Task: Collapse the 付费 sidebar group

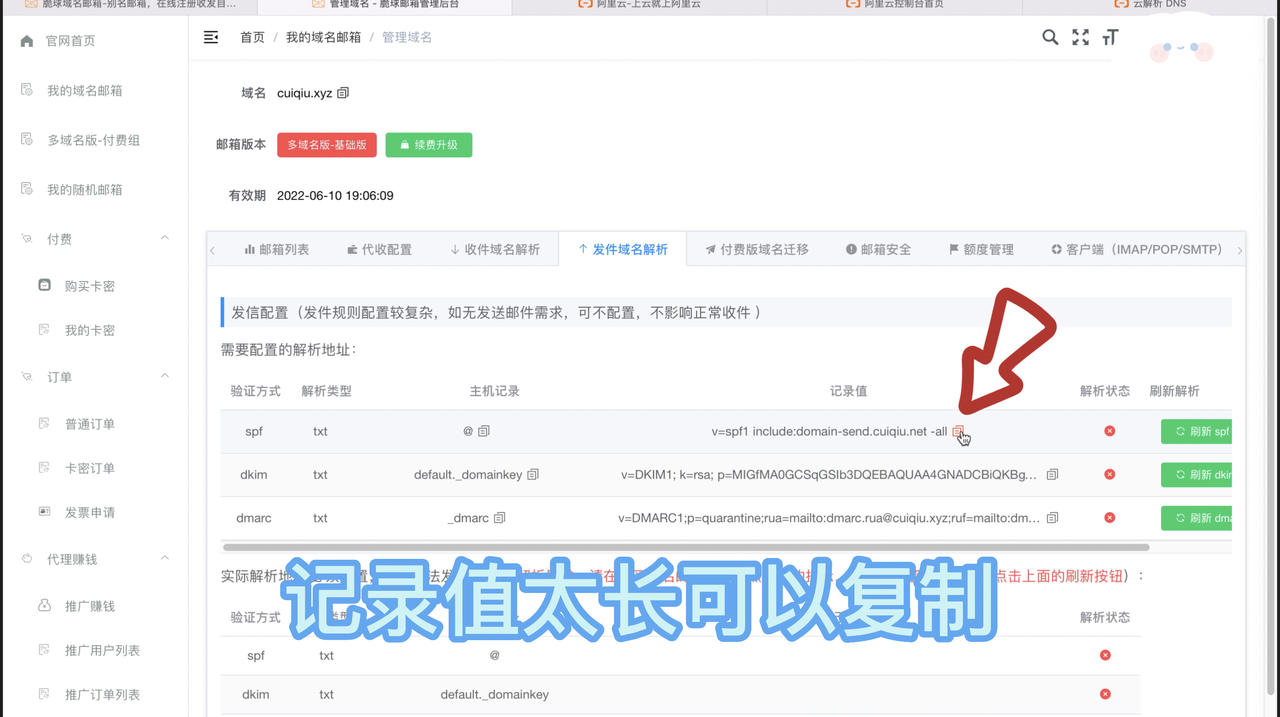Action: pos(165,238)
